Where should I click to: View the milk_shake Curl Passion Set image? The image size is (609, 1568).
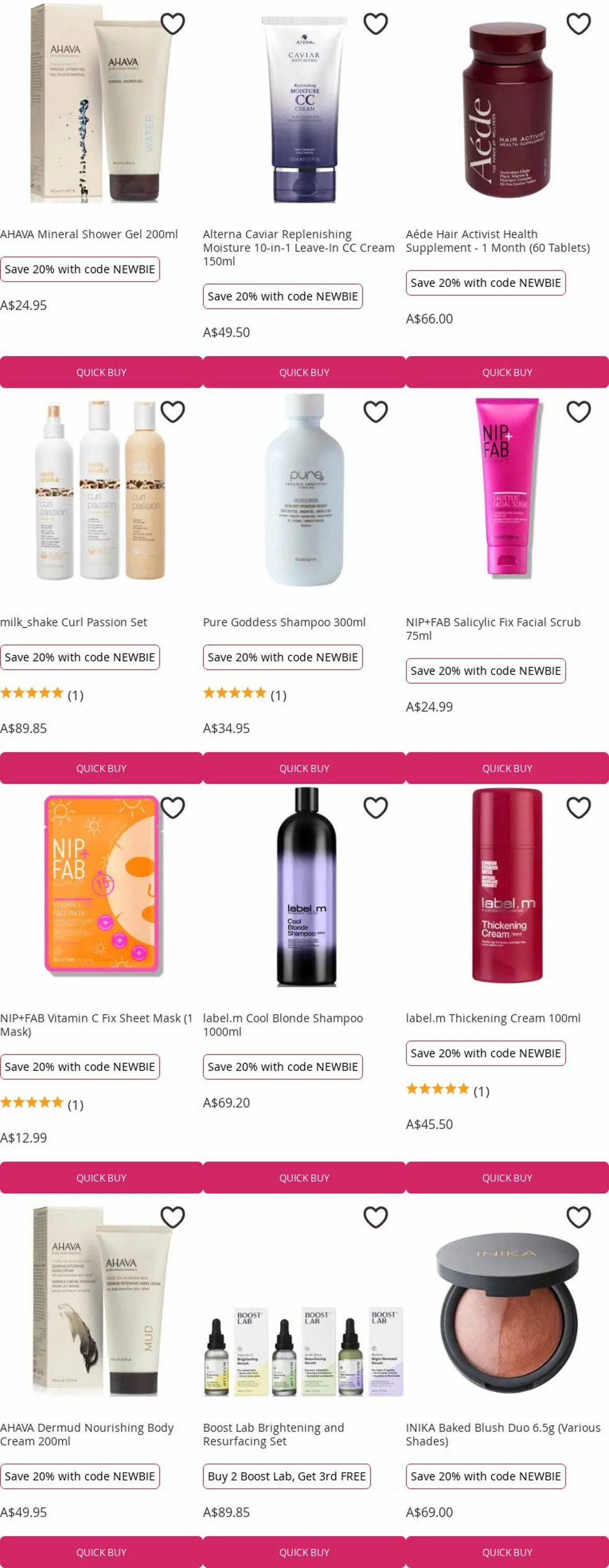click(101, 489)
